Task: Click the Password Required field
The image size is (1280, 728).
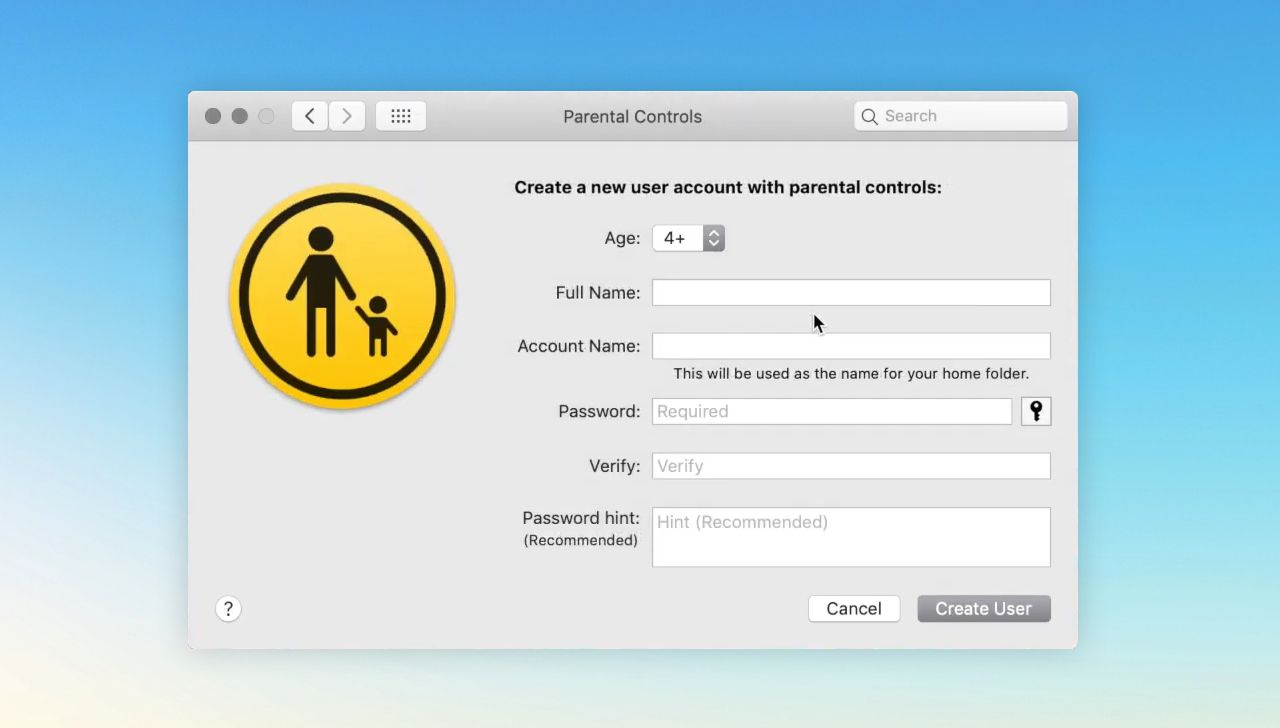Action: [x=832, y=411]
